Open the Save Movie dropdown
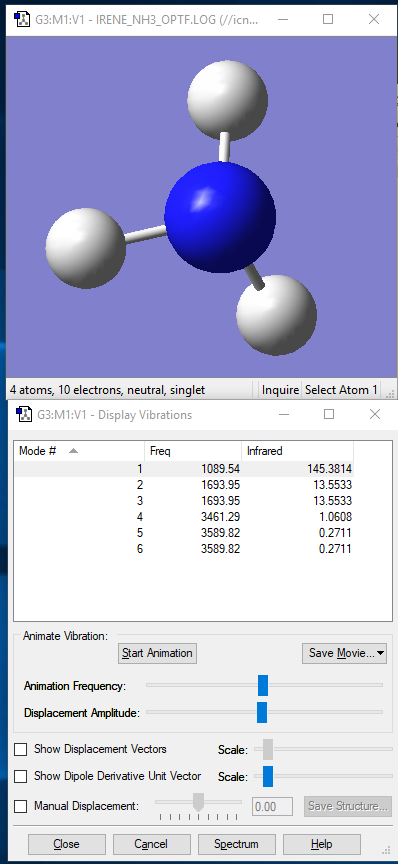This screenshot has width=398, height=864. 344,653
